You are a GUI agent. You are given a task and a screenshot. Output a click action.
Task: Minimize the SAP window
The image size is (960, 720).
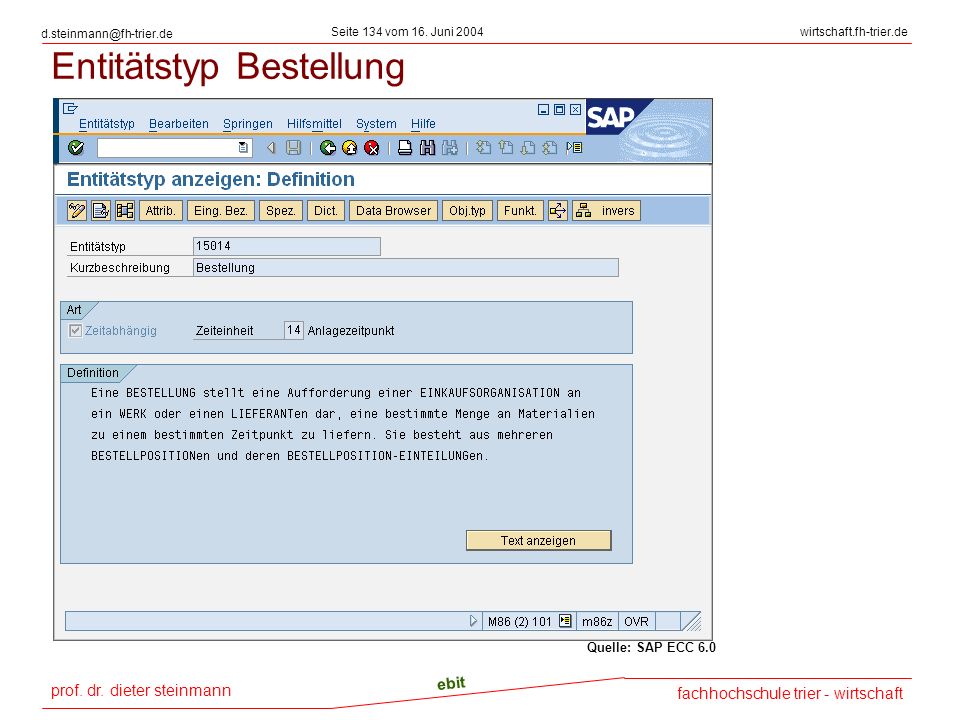543,110
